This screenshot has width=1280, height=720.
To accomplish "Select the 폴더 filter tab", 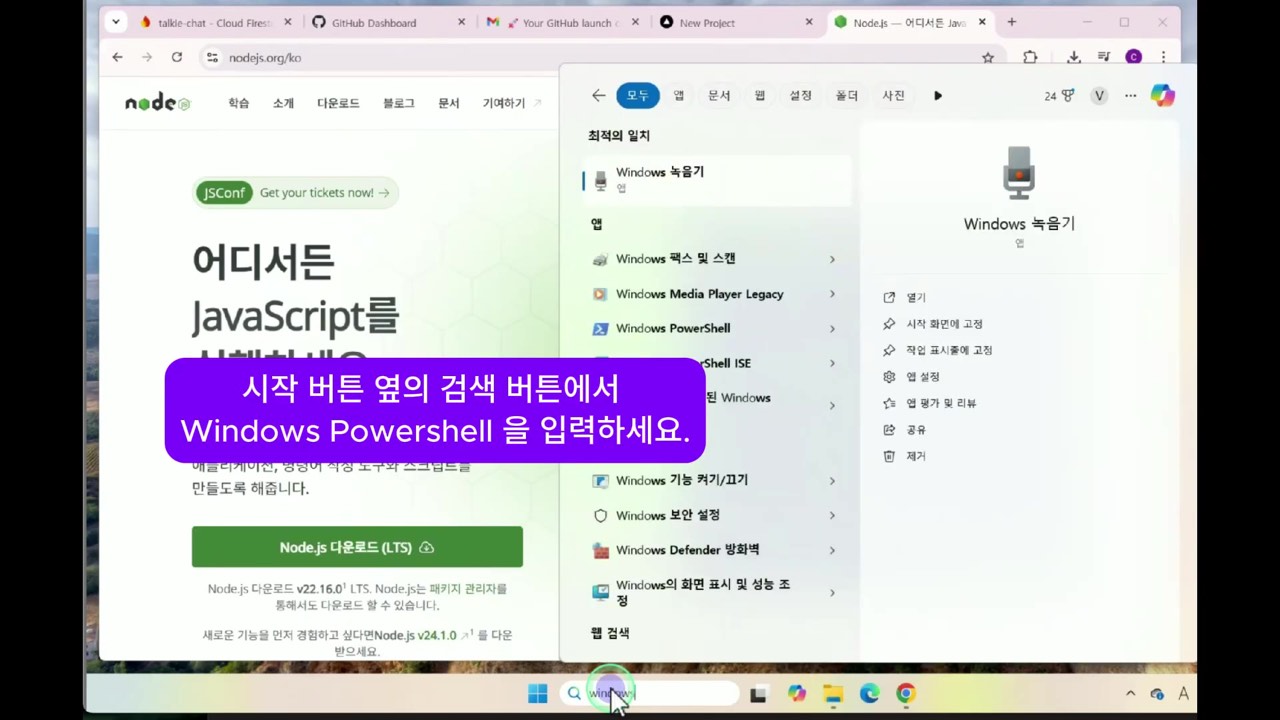I will 847,96.
